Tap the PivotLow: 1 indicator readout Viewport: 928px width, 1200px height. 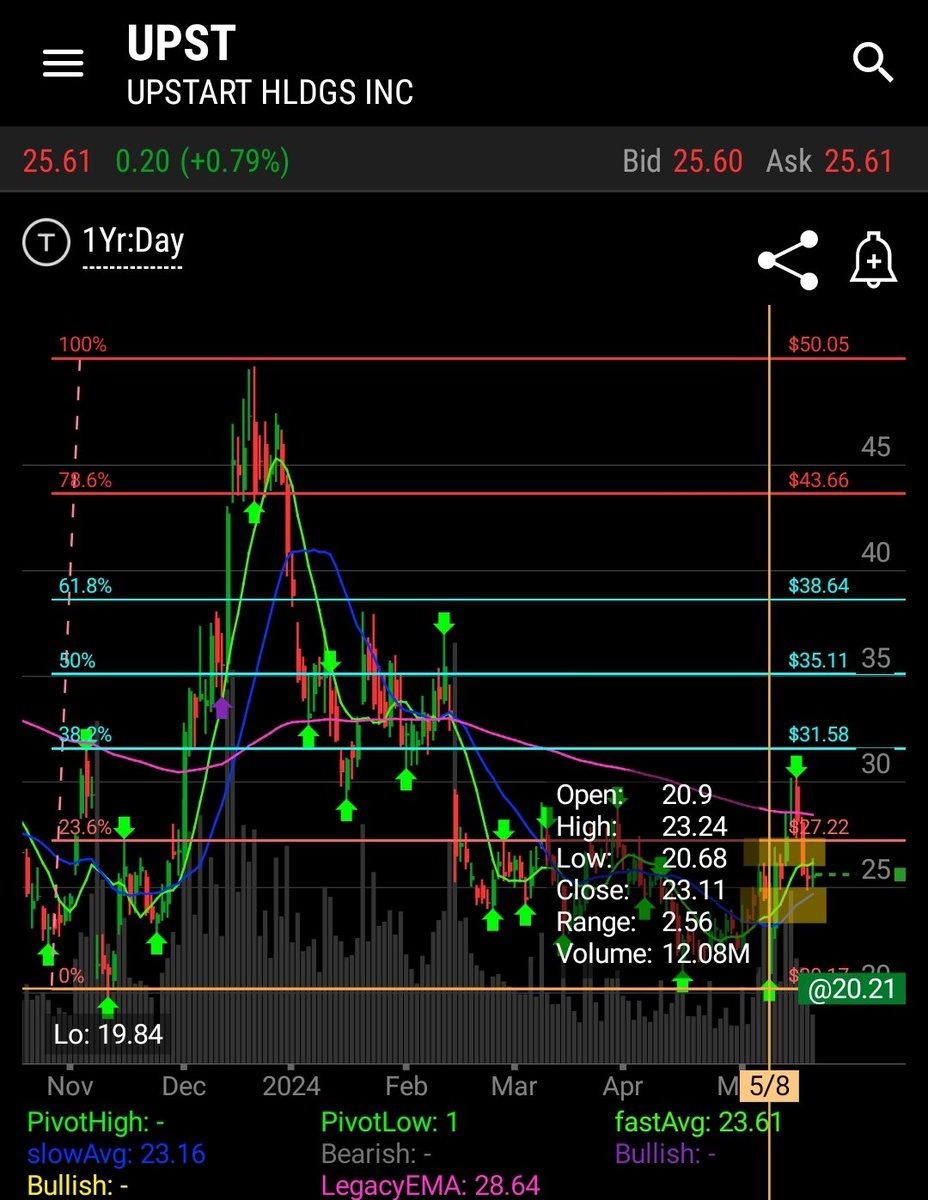(389, 1122)
